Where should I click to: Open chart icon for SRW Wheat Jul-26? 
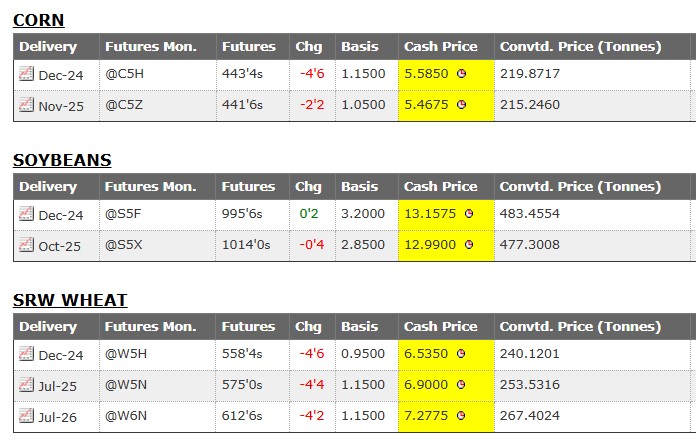pos(27,415)
